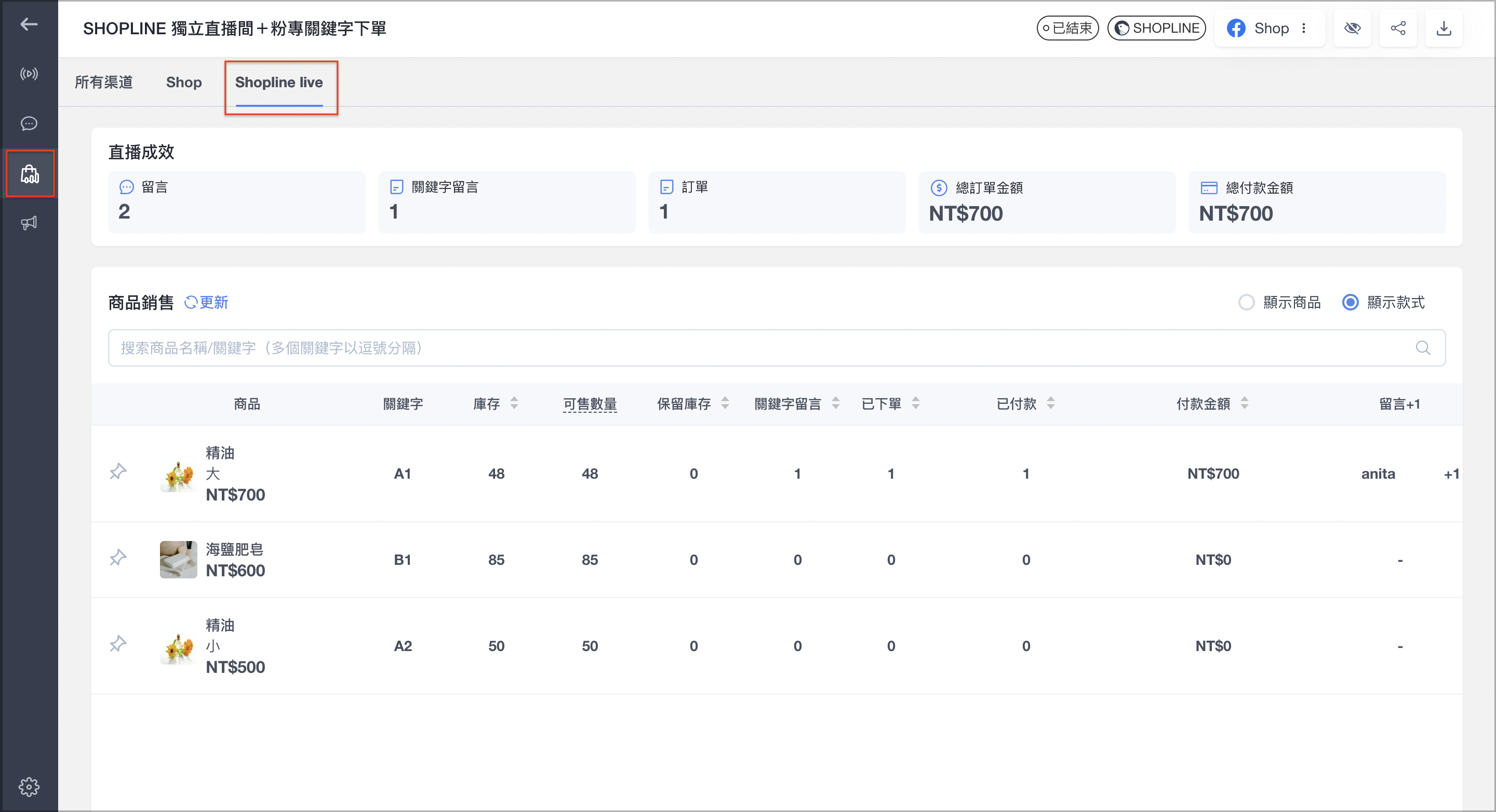Click the +1 in anita's row

point(1451,473)
